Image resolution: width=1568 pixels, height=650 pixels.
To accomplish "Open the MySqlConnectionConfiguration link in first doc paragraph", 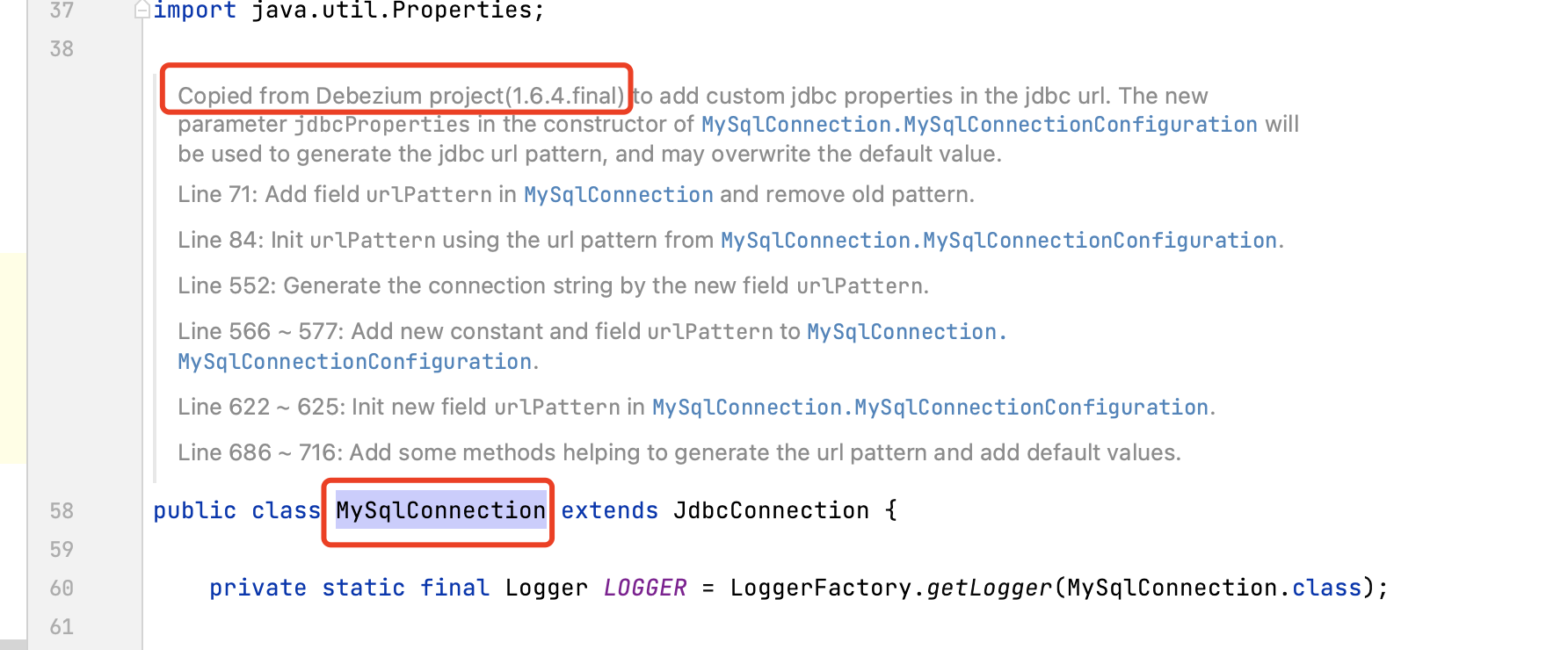I will tap(979, 125).
